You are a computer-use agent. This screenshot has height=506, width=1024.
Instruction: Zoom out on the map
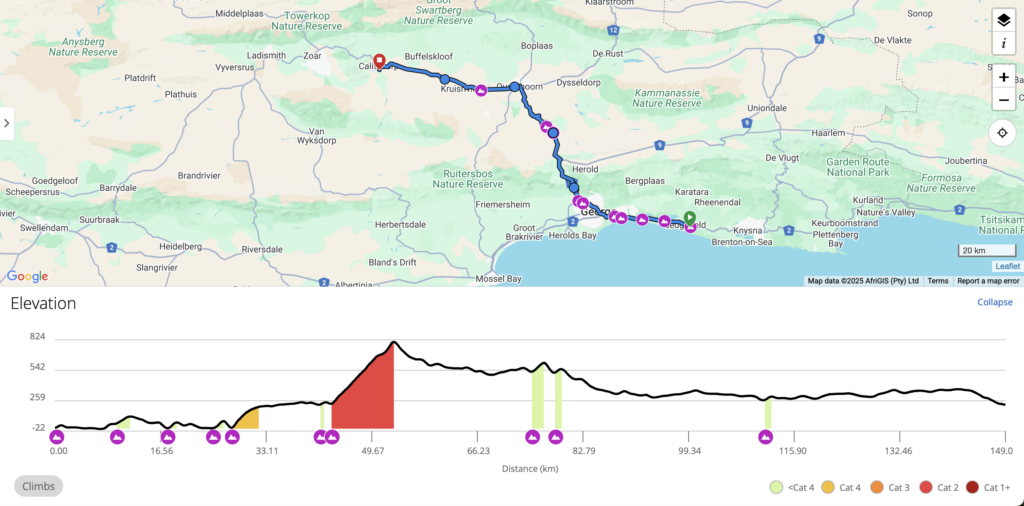tap(1003, 99)
